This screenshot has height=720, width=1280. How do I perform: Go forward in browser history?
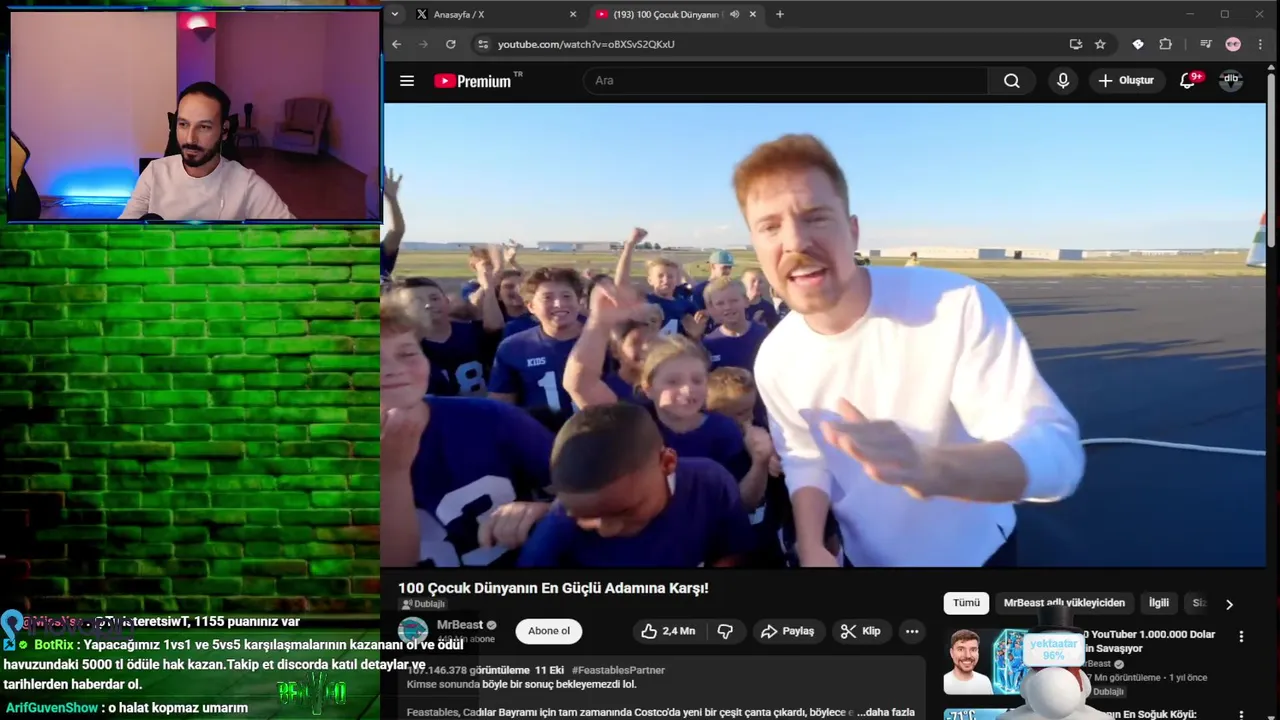(x=423, y=44)
